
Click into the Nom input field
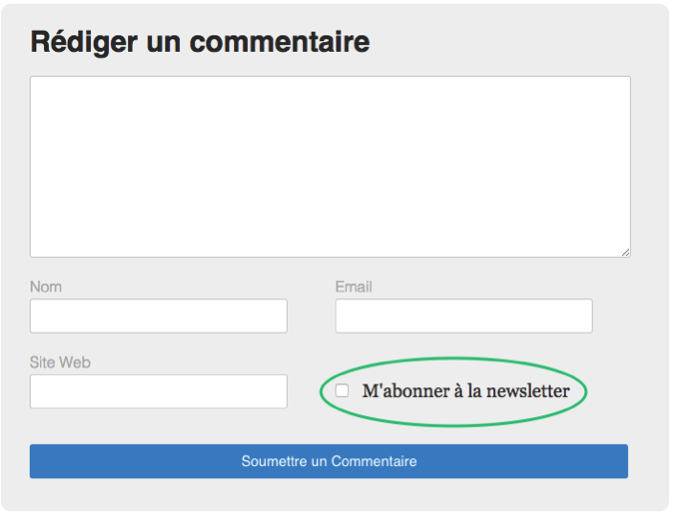tap(158, 316)
